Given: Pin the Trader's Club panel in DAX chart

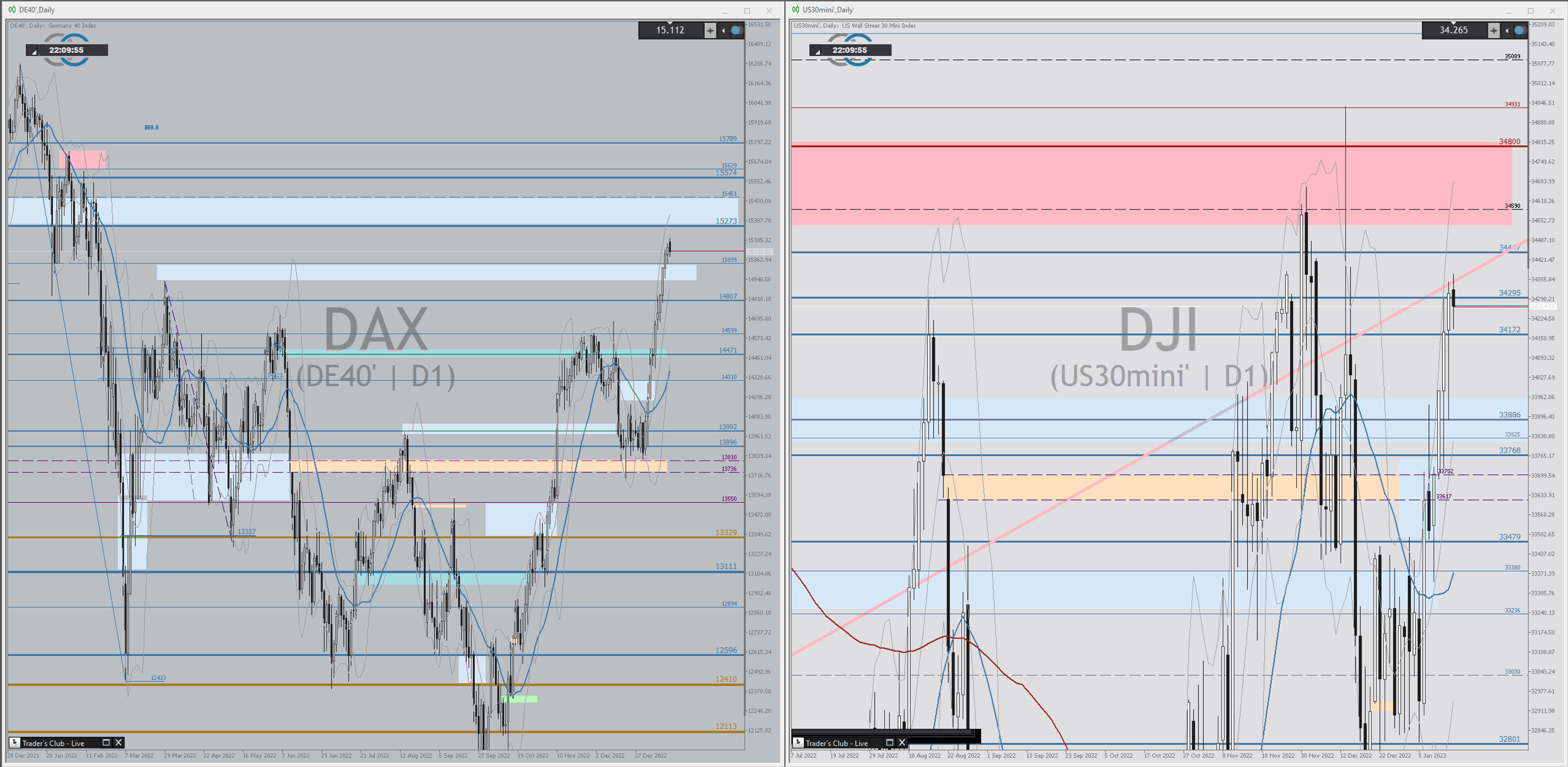Looking at the screenshot, I should (x=15, y=743).
